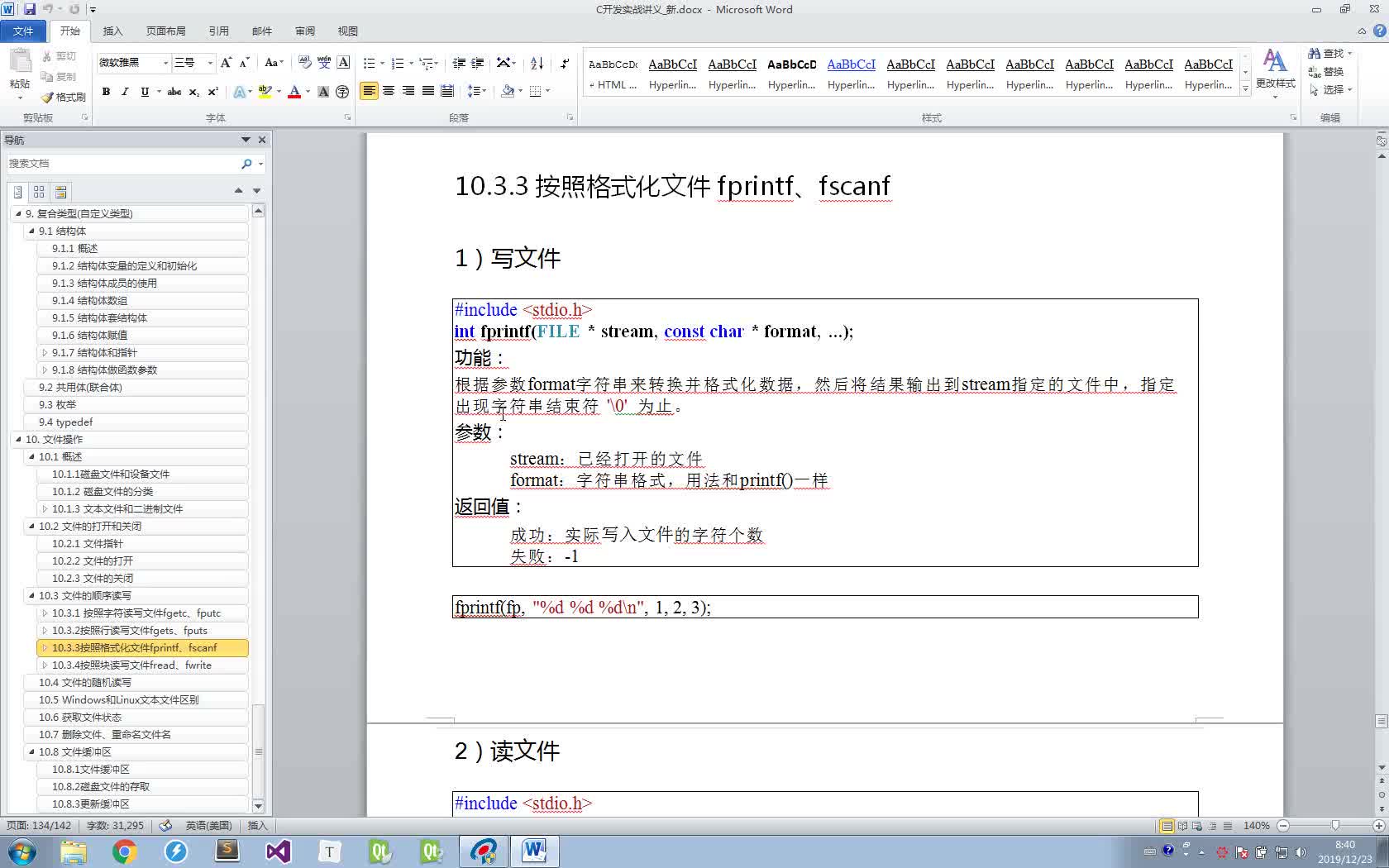Toggle superscript formatting
1389x868 pixels.
(212, 92)
